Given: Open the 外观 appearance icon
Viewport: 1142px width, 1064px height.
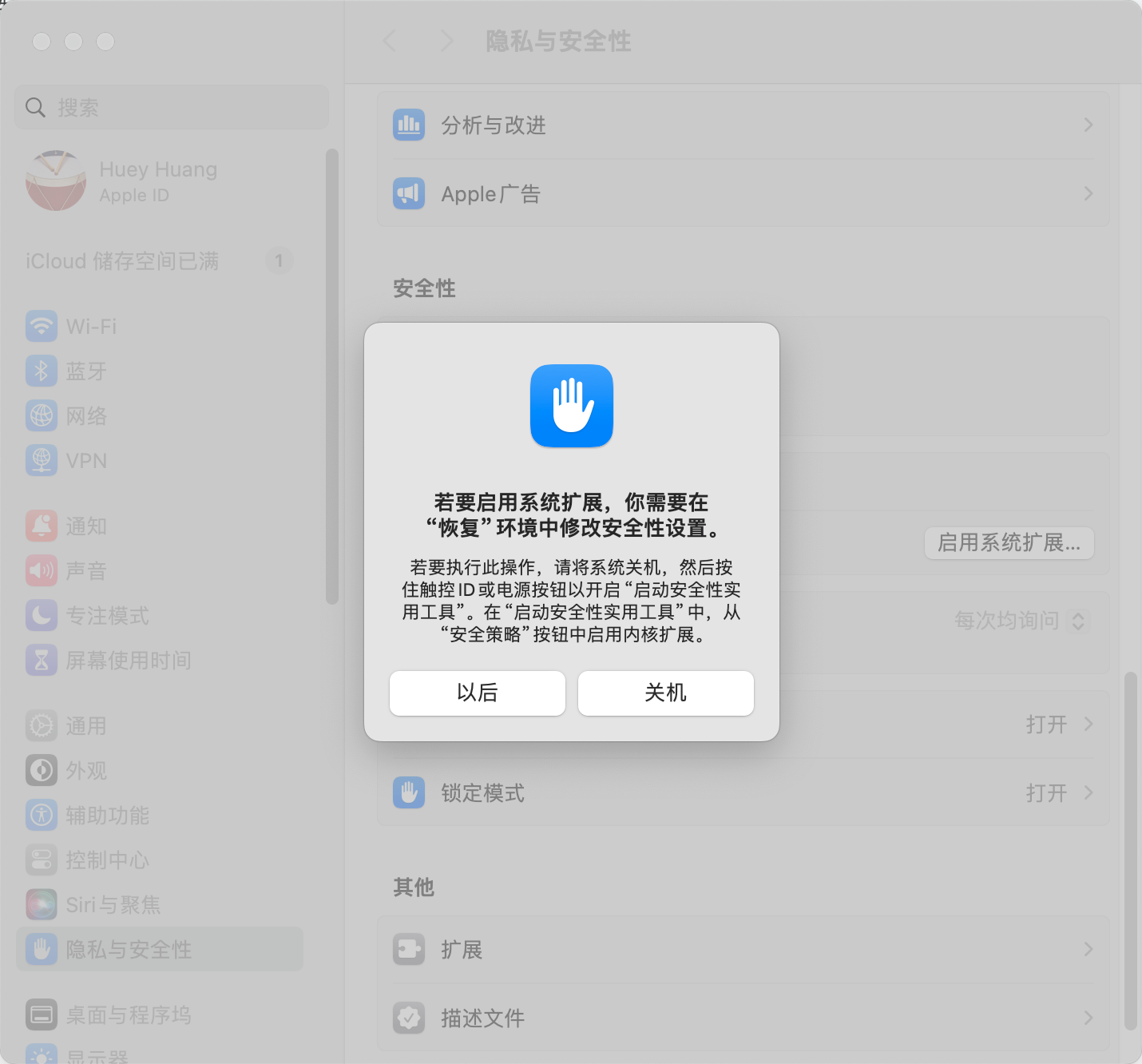Looking at the screenshot, I should 42,770.
